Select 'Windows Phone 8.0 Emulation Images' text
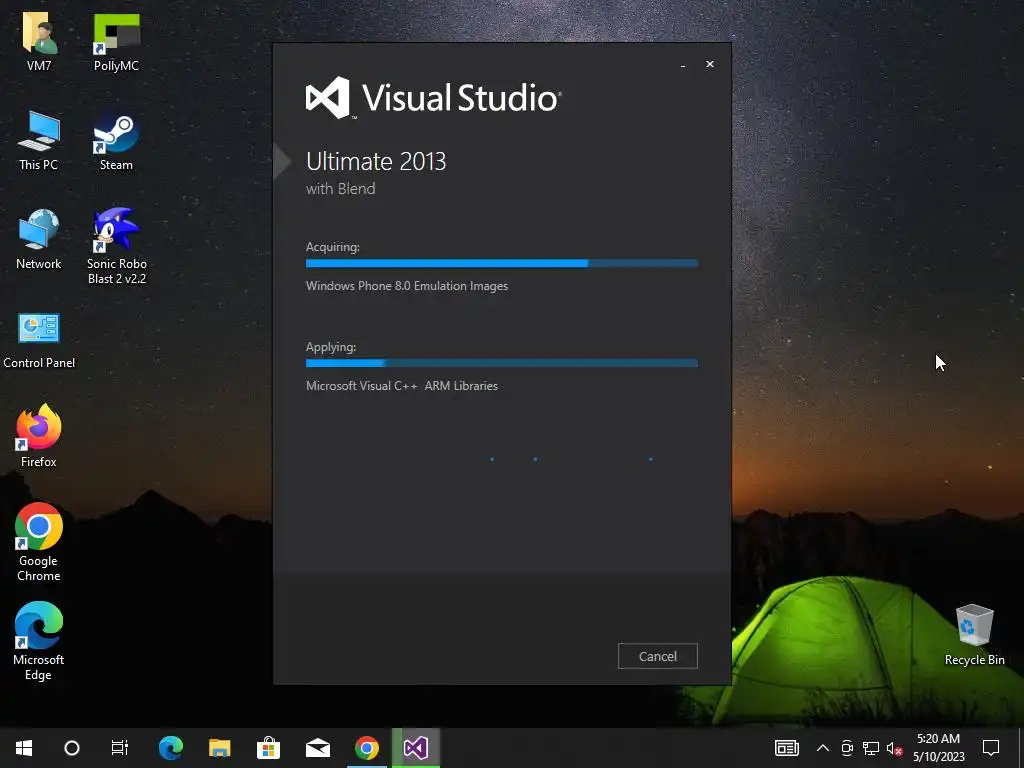1024x768 pixels. 407,286
